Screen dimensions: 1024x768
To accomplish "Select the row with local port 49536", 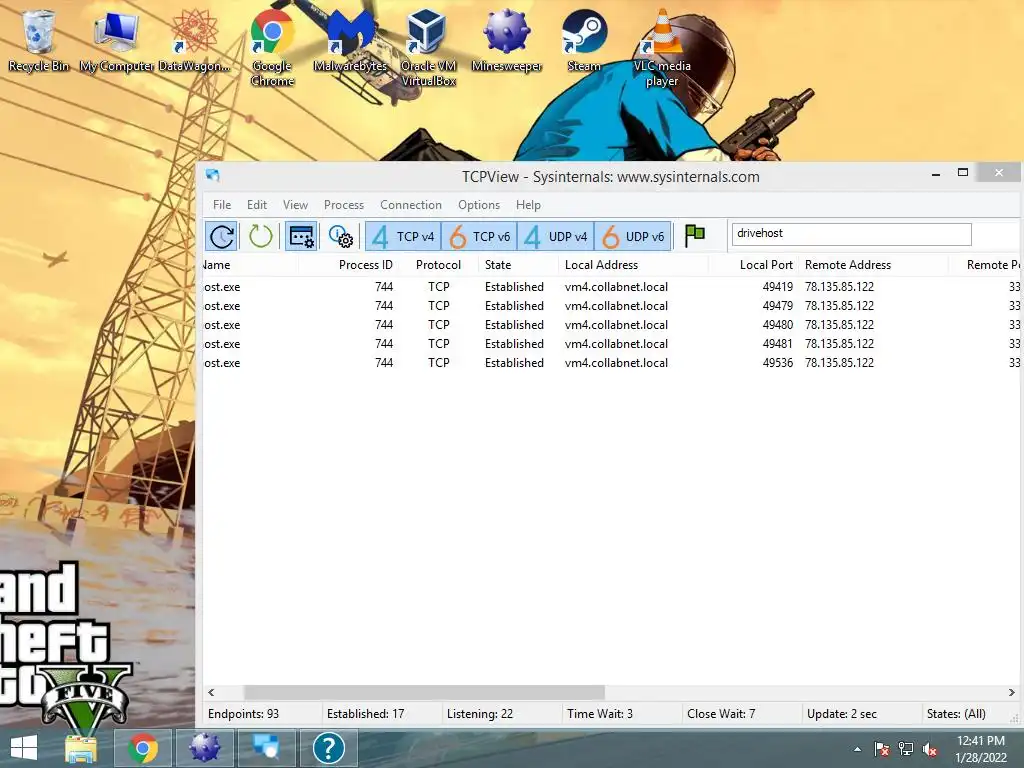I will pos(611,362).
